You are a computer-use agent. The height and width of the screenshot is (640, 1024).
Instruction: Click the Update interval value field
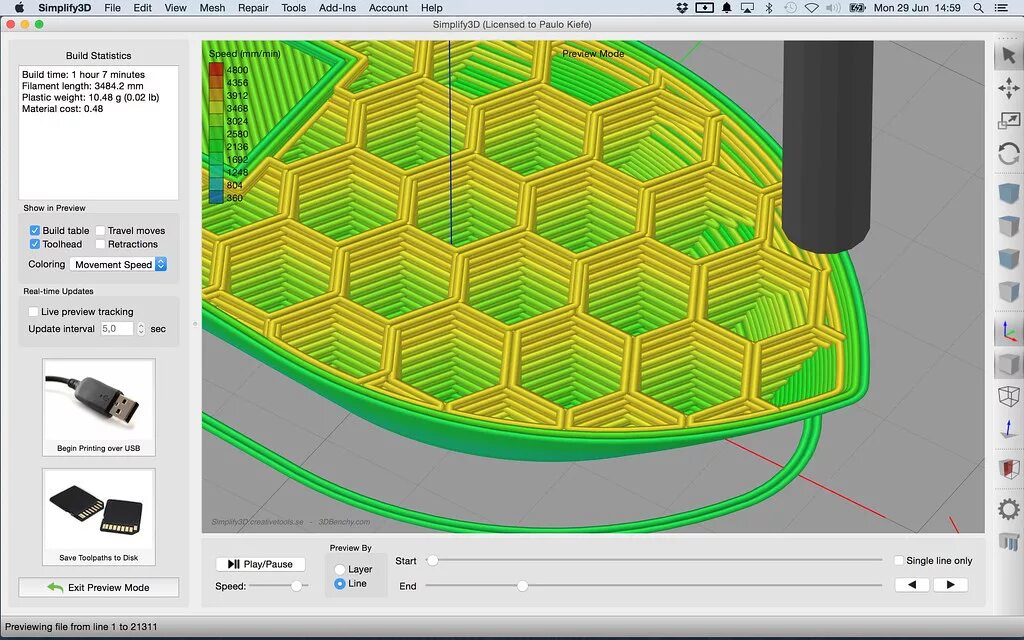pyautogui.click(x=117, y=328)
